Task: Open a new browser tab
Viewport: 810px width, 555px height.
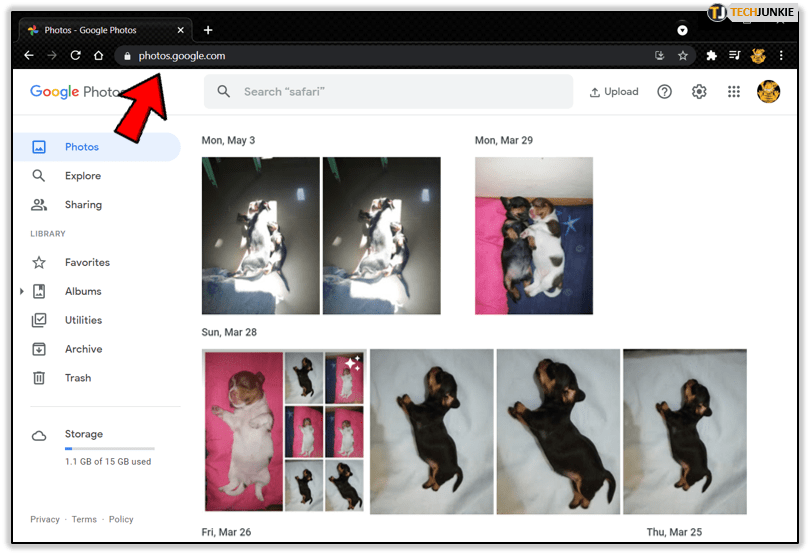Action: [208, 30]
